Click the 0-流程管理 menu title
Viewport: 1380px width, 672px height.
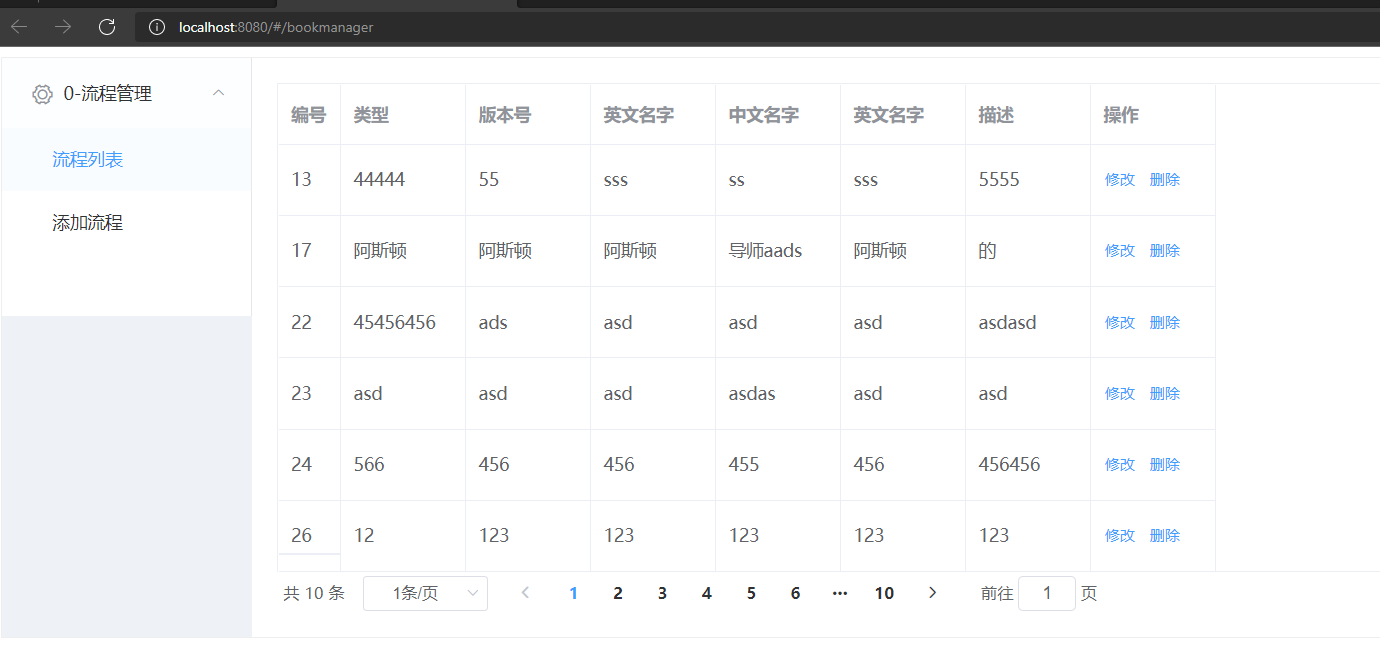[108, 94]
